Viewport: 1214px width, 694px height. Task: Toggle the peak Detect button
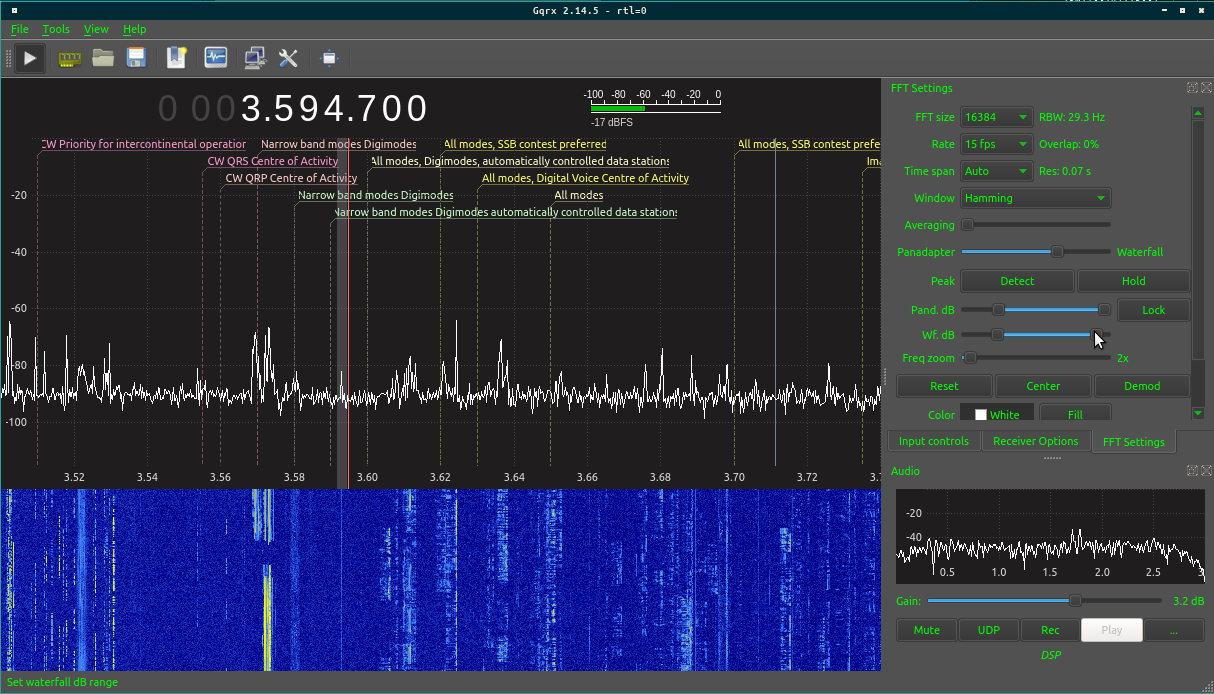[x=1017, y=281]
